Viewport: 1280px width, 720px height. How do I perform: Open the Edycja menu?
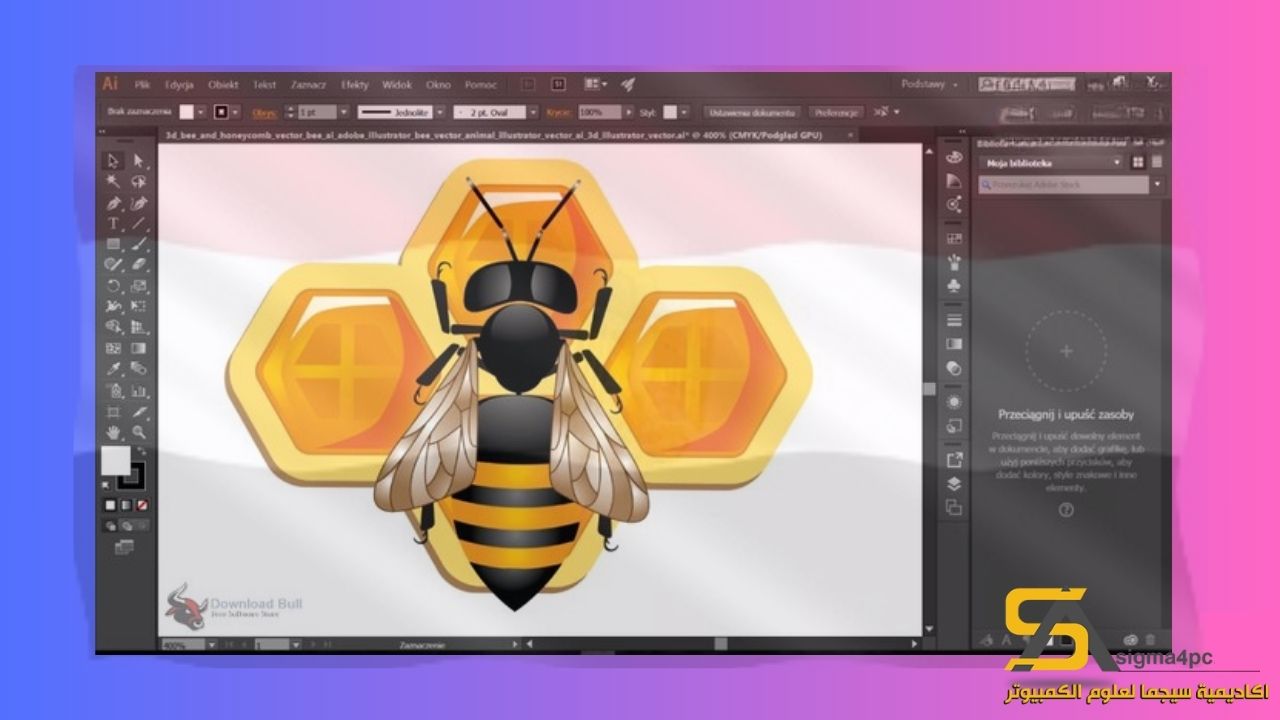[180, 85]
